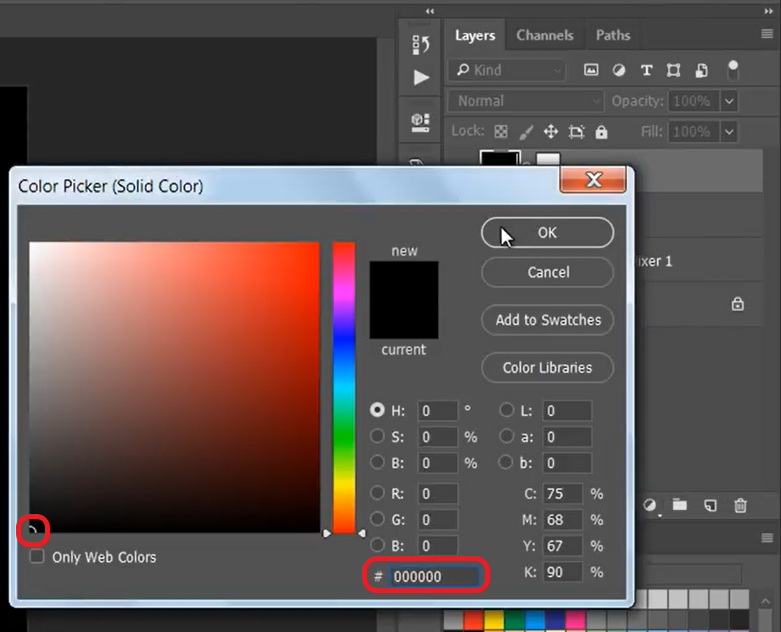Filter layers by adjustment layers icon
Screen dimensions: 781x632
tap(619, 70)
